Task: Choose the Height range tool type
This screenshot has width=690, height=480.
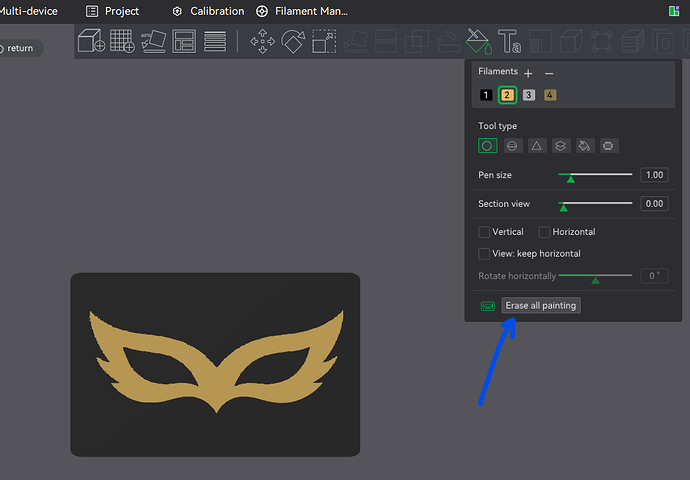Action: click(x=560, y=146)
